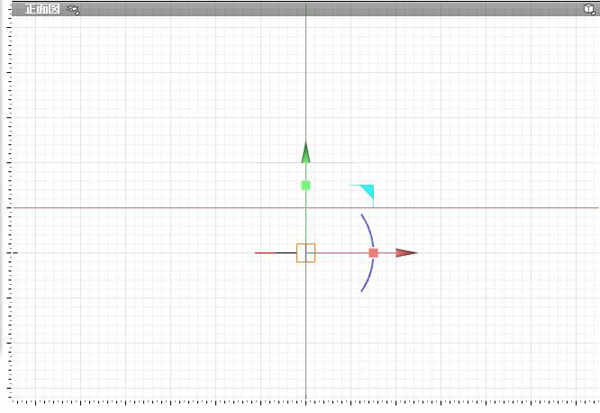Screen dimensions: 600x413
Task: Click the cube view icon in header corner
Action: (x=589, y=9)
